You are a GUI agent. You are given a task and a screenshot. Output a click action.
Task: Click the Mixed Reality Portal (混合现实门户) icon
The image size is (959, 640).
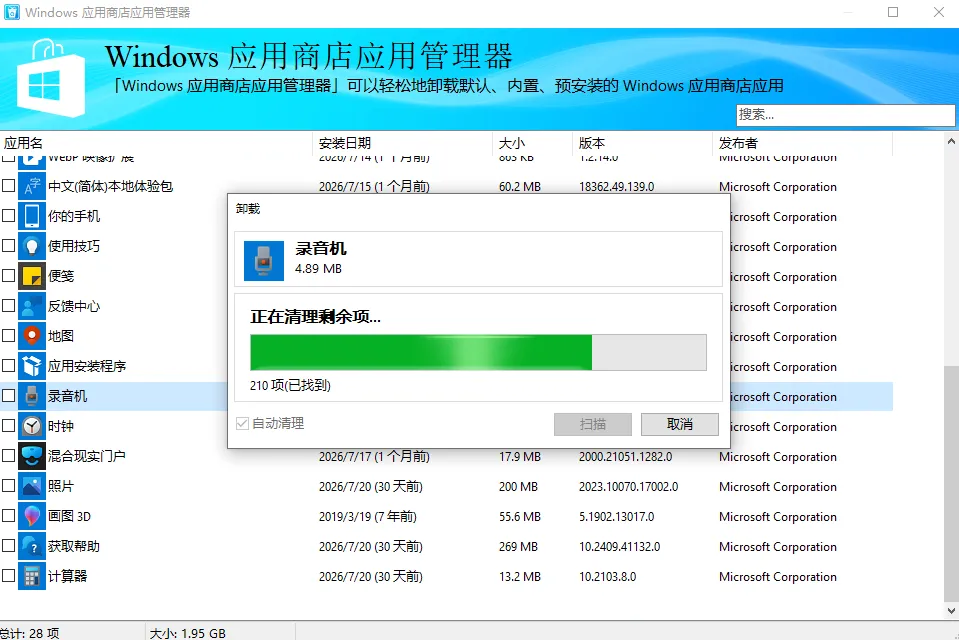point(32,456)
